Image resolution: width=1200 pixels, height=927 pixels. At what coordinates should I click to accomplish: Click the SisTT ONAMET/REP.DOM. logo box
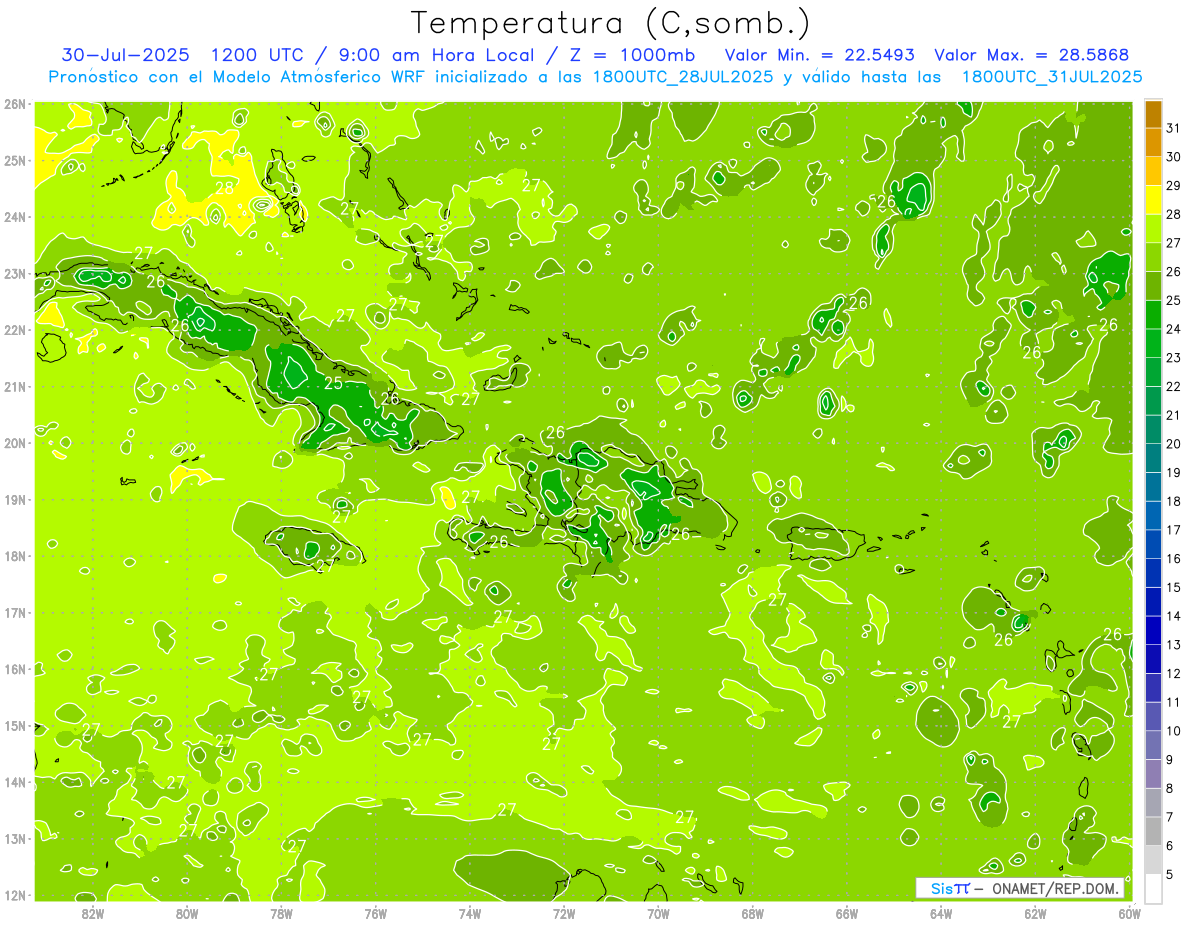point(1019,888)
